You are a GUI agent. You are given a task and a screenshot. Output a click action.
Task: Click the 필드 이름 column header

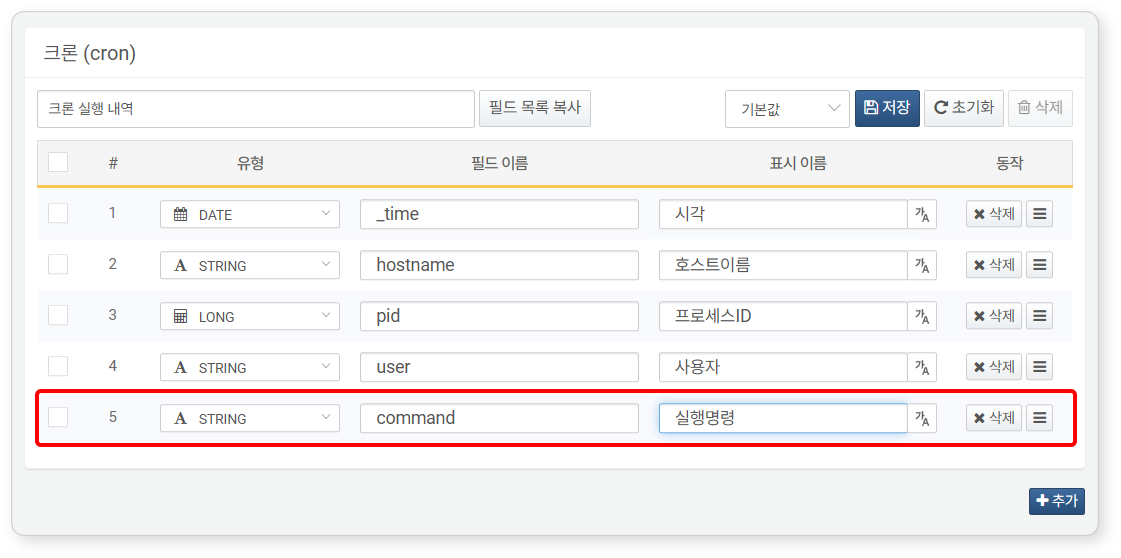[499, 163]
